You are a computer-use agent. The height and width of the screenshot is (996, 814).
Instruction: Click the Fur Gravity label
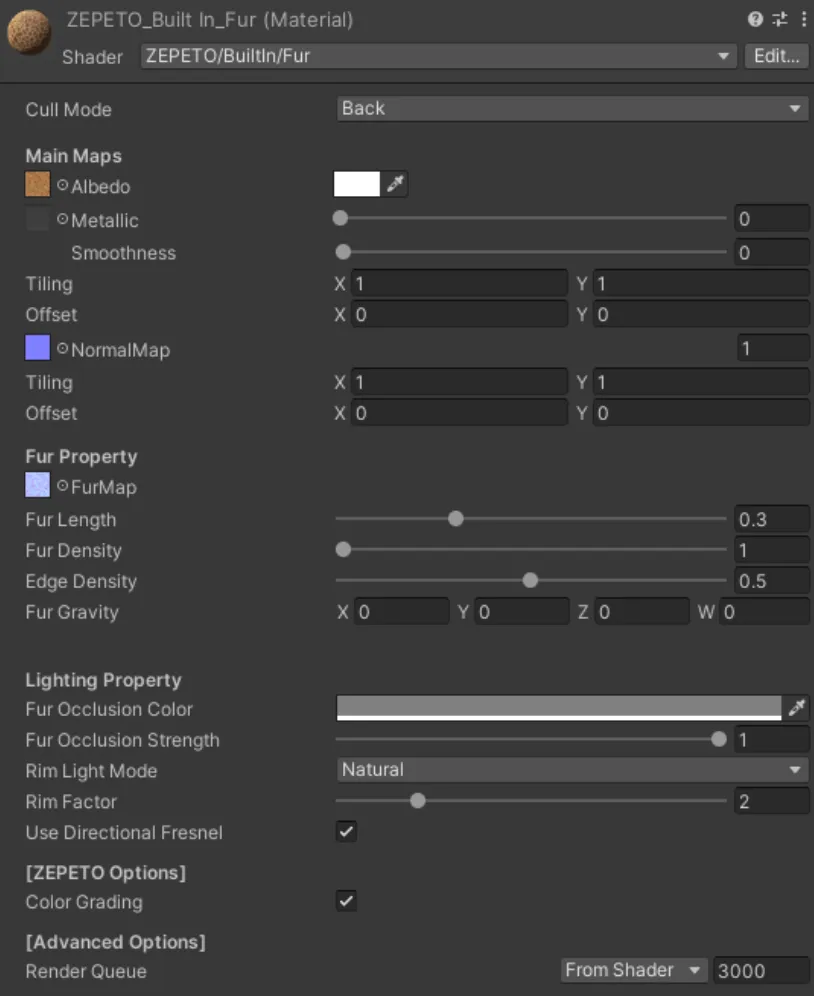tap(72, 612)
